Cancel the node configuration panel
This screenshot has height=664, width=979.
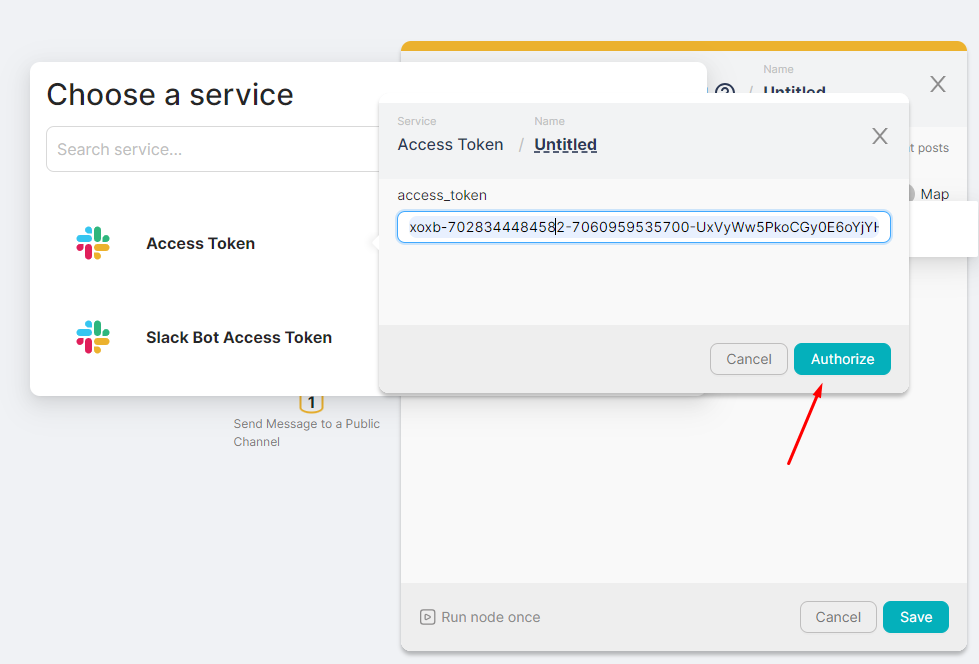click(838, 617)
